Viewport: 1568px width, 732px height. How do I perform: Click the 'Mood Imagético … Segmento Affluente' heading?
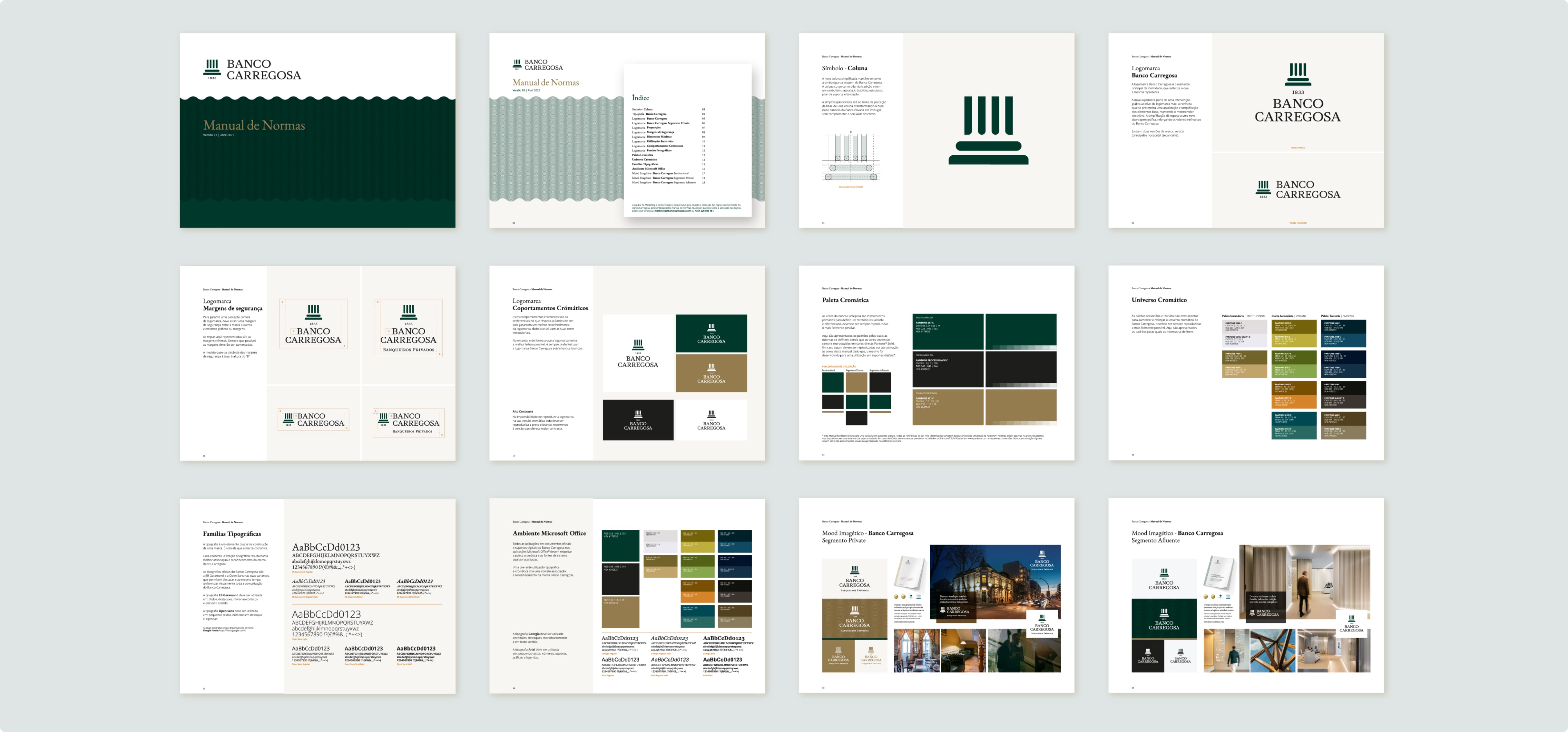[x=1177, y=537]
